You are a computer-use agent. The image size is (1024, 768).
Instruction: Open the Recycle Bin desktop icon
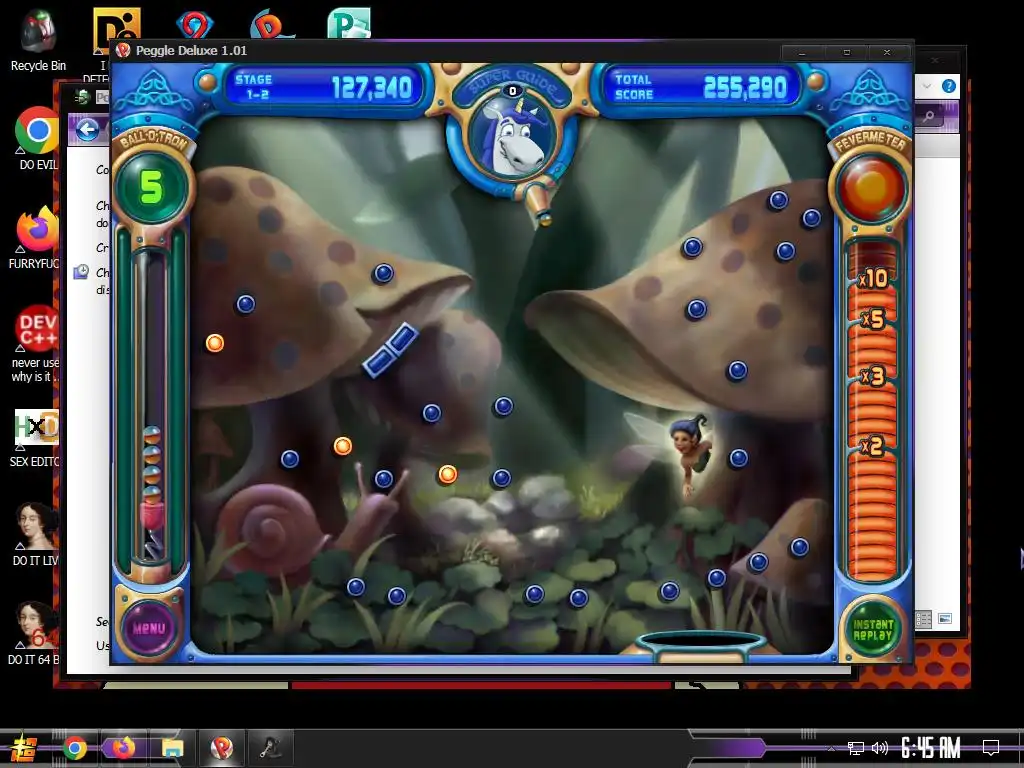[38, 40]
